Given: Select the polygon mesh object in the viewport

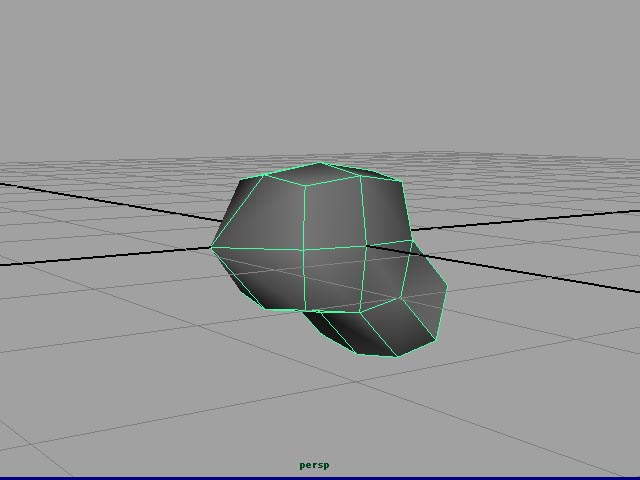Looking at the screenshot, I should 329,260.
